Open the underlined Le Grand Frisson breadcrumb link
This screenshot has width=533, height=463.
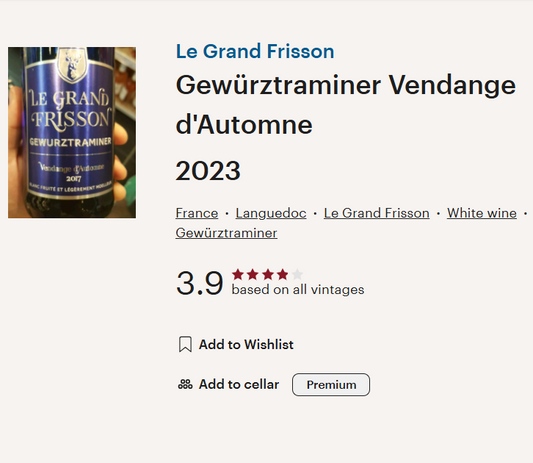(x=377, y=213)
